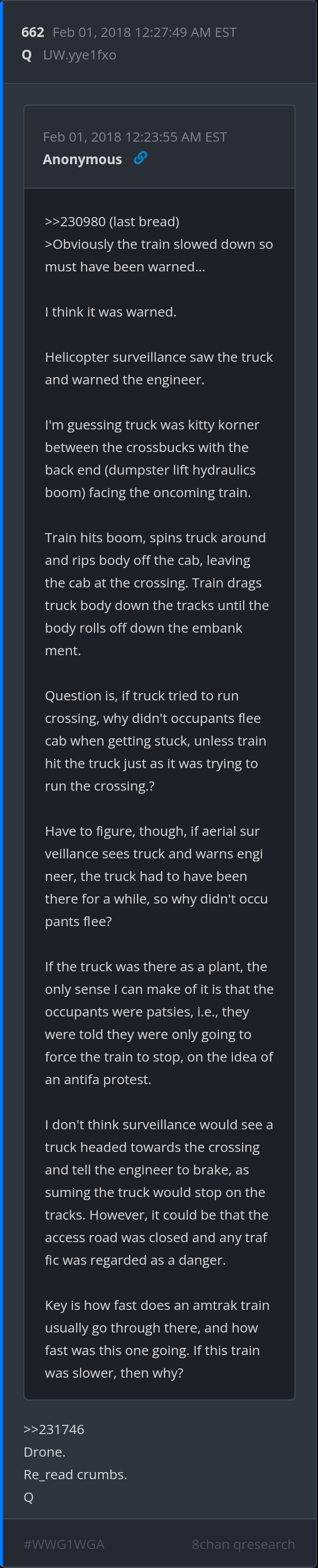Follow the >>231746 reply reference
318x1568 pixels.
click(x=53, y=1429)
